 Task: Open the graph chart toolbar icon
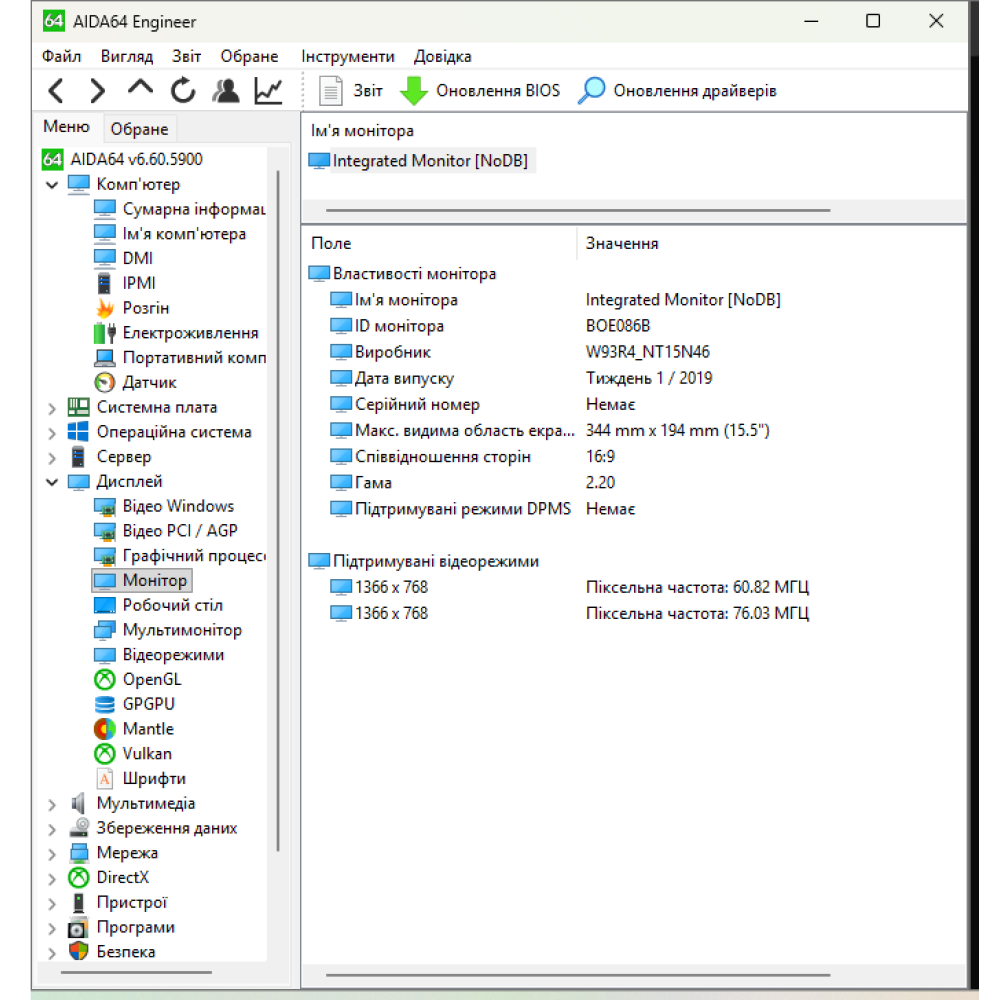click(268, 91)
